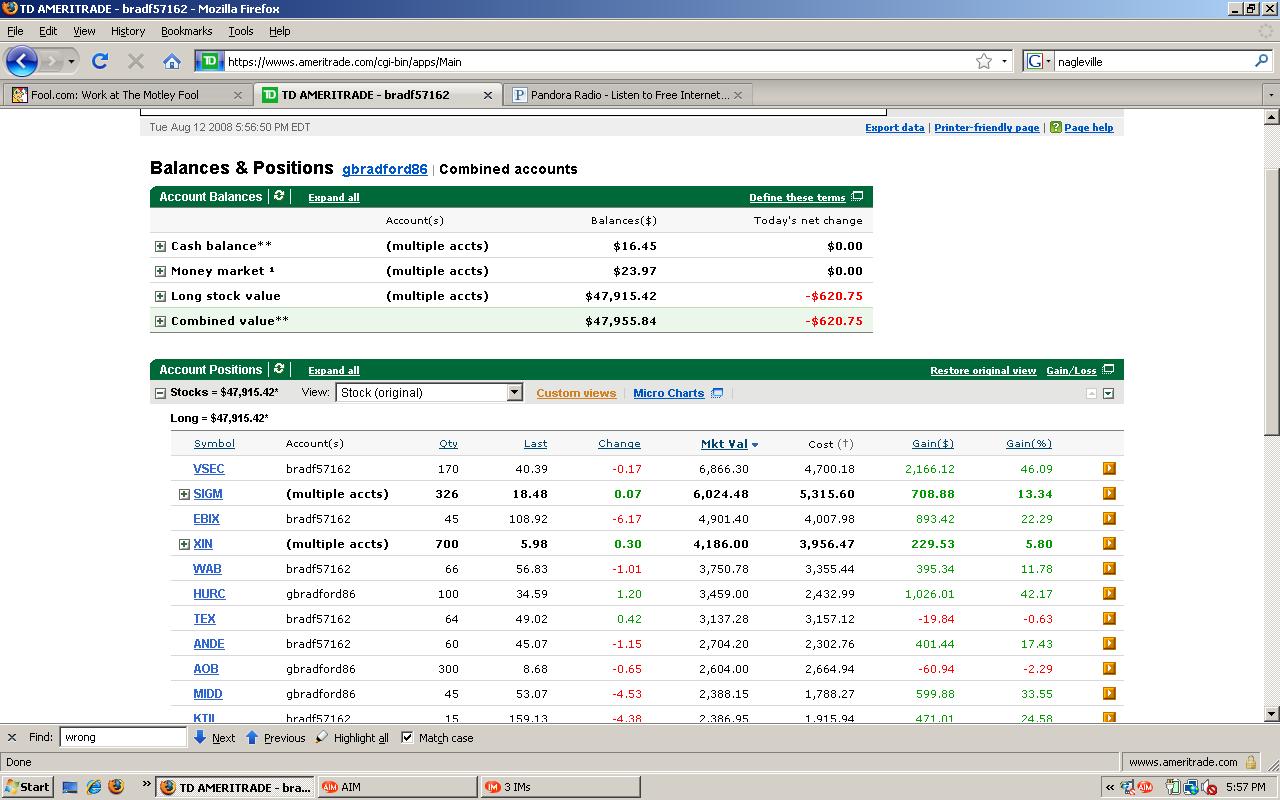Screen dimensions: 1280x800
Task: Open the Custom views link
Action: click(x=576, y=393)
